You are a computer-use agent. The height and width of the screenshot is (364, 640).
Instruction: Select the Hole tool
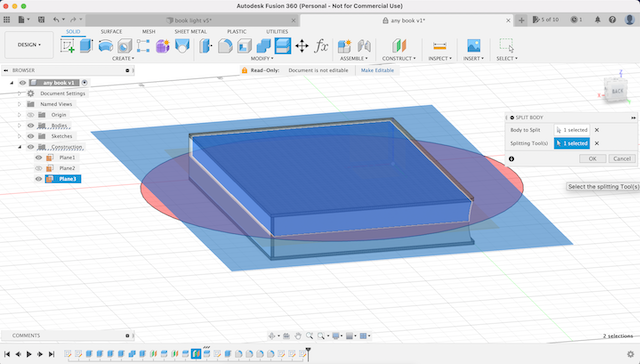click(x=125, y=46)
